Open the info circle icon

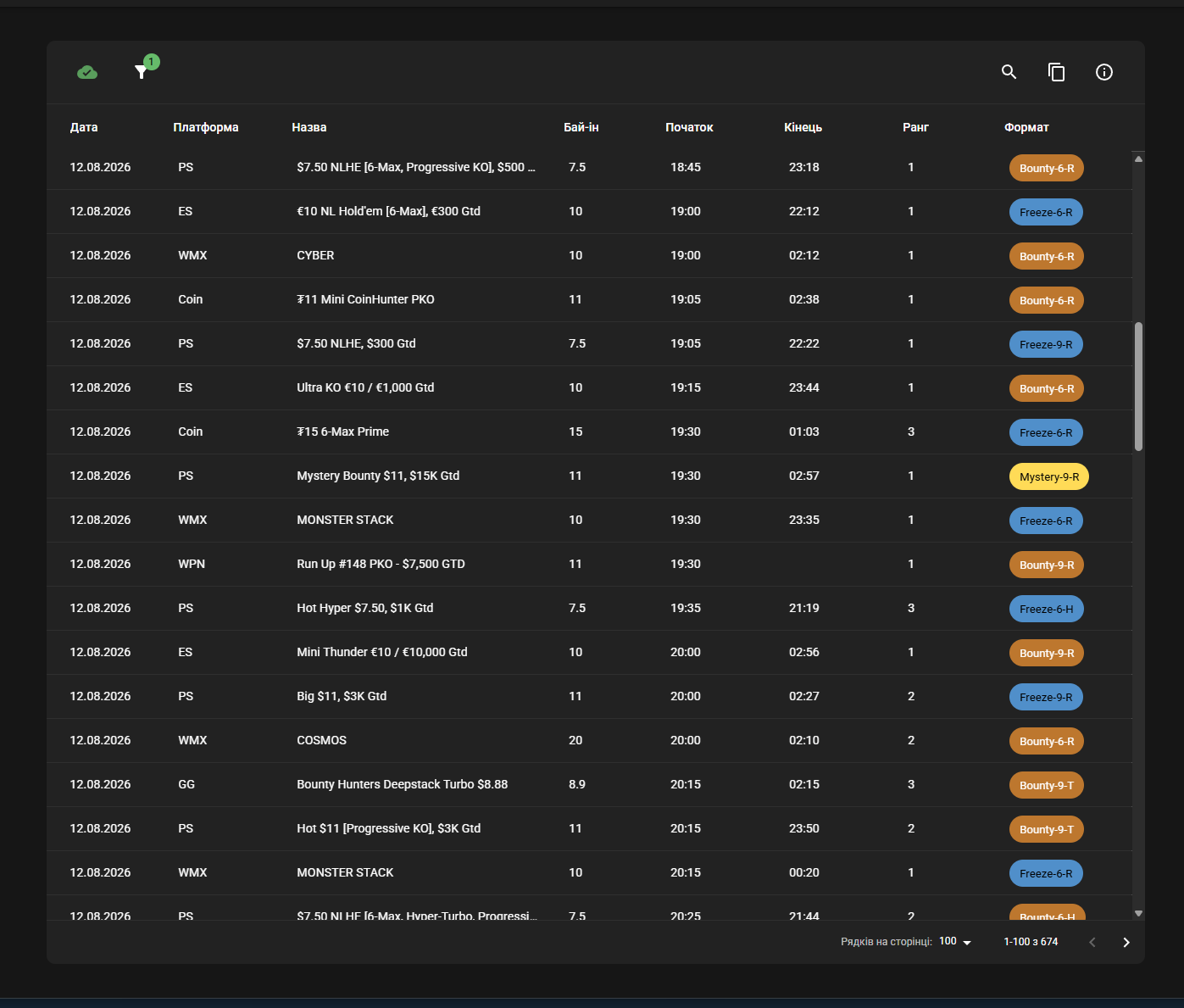[1103, 72]
